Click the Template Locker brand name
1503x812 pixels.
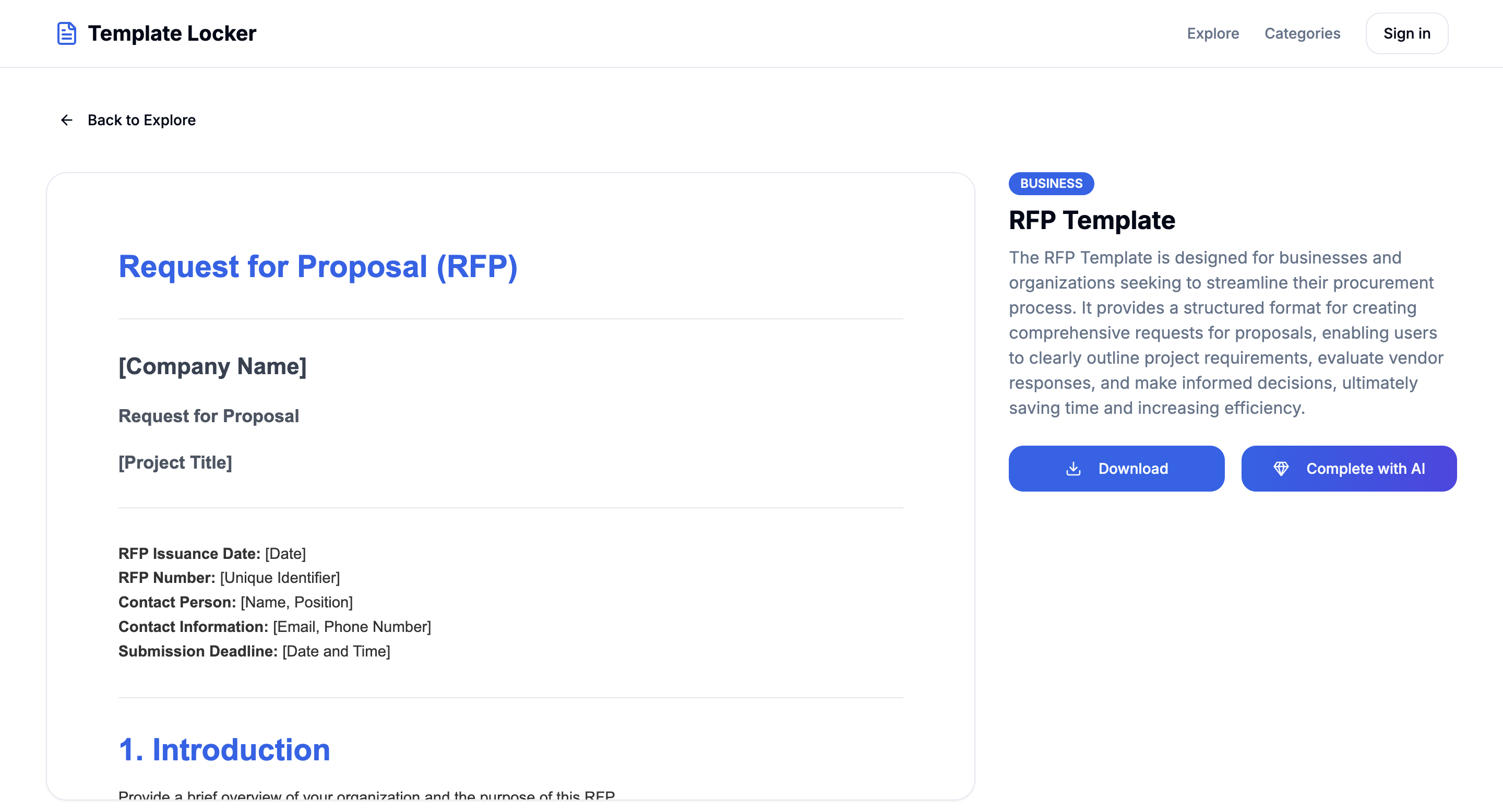tap(172, 33)
